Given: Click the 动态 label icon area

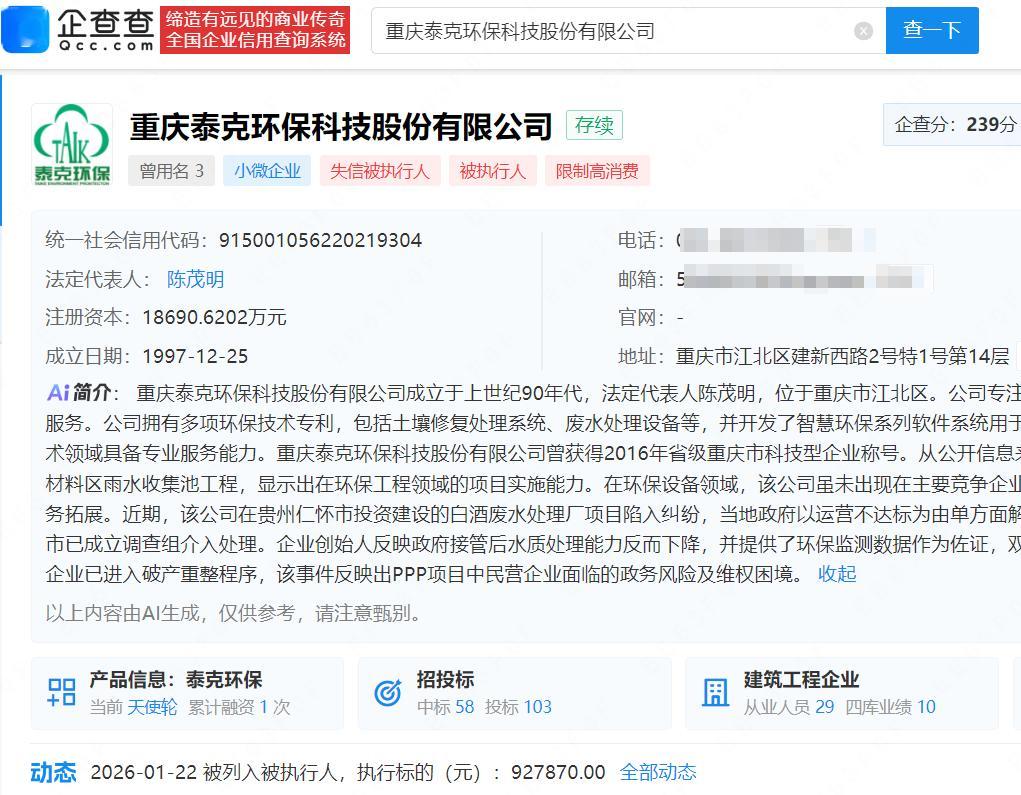Looking at the screenshot, I should (55, 772).
